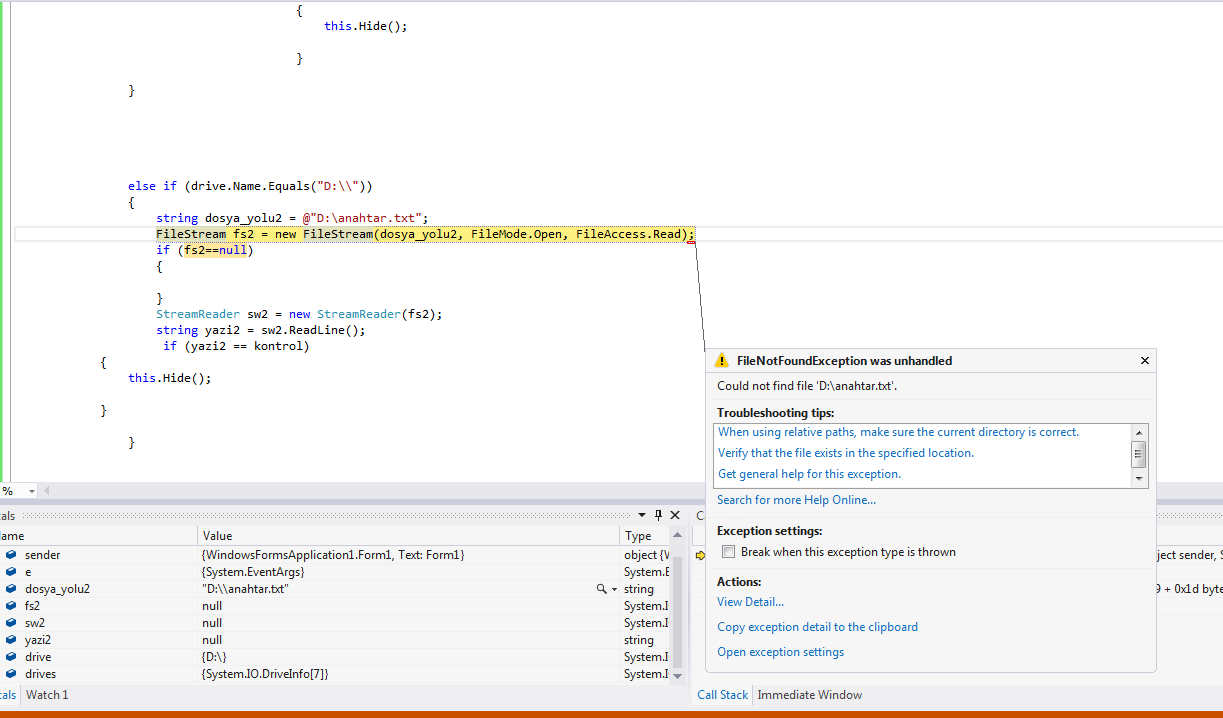Click the Could not find file message
Image resolution: width=1223 pixels, height=718 pixels.
tap(806, 386)
